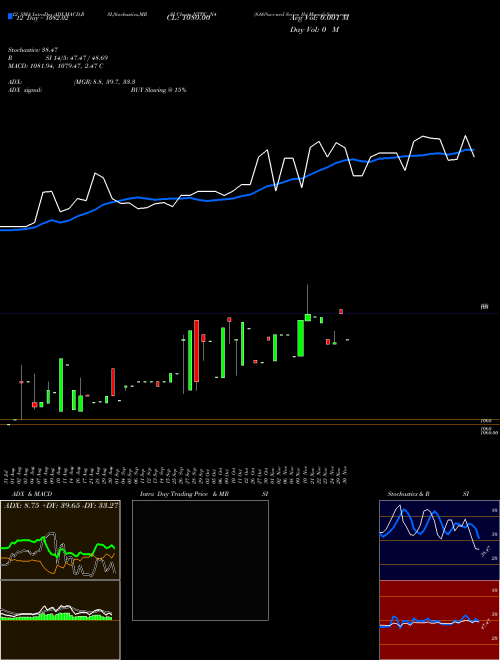This screenshot has height=660, width=500.
Task: Click the last red candle above resistance line
Action: [x=341, y=311]
